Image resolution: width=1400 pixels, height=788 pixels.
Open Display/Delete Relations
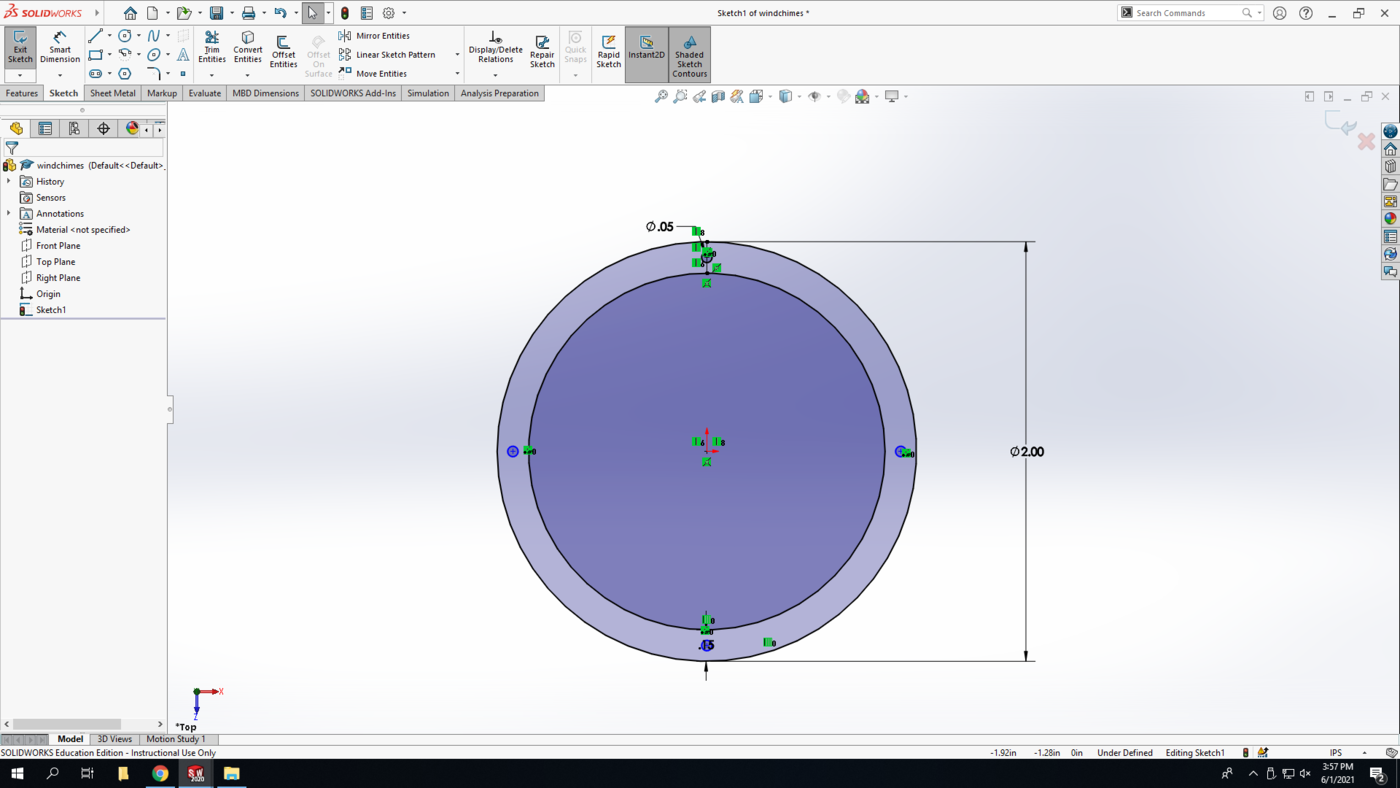pyautogui.click(x=495, y=47)
